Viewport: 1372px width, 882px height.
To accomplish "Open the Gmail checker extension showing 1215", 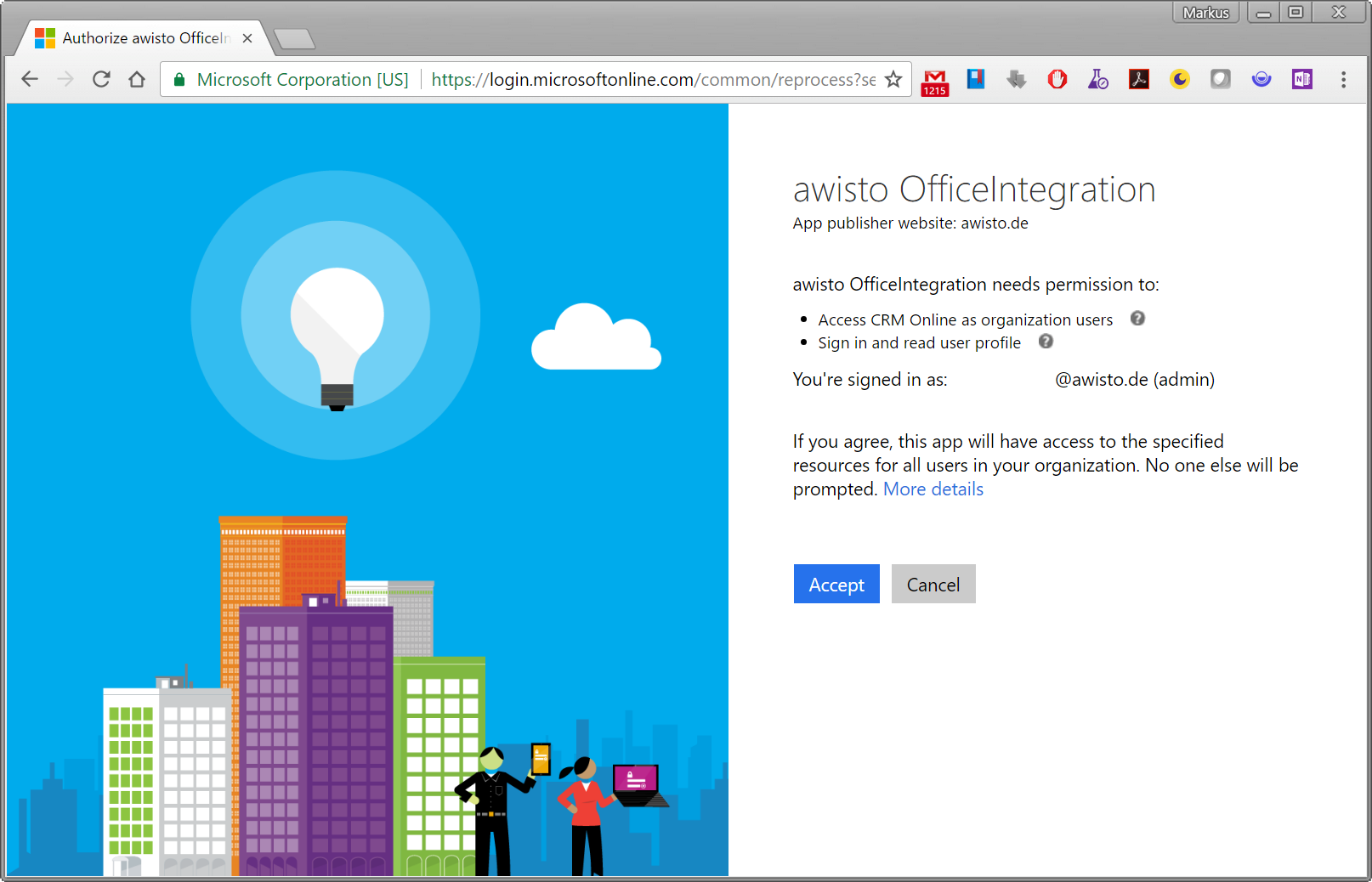I will tap(935, 82).
